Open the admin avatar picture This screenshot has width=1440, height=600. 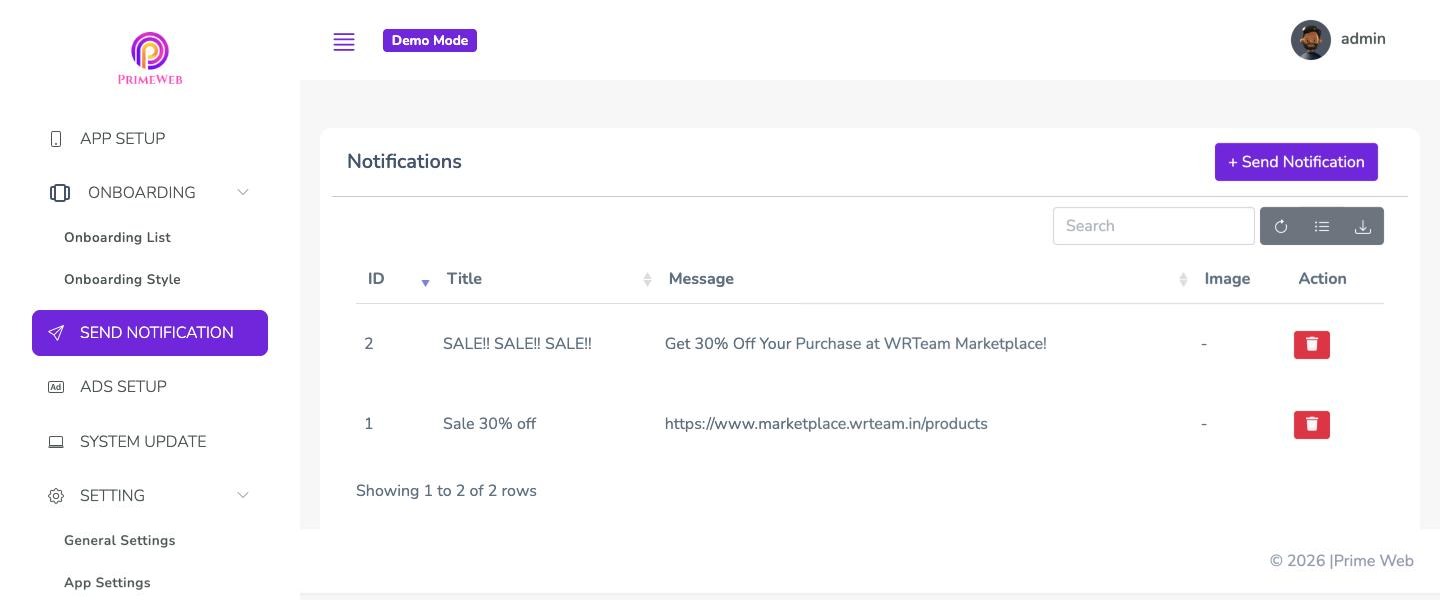(1310, 40)
